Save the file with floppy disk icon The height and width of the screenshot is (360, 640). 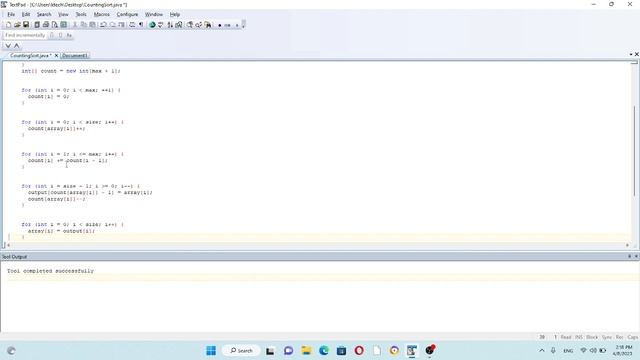click(26, 25)
